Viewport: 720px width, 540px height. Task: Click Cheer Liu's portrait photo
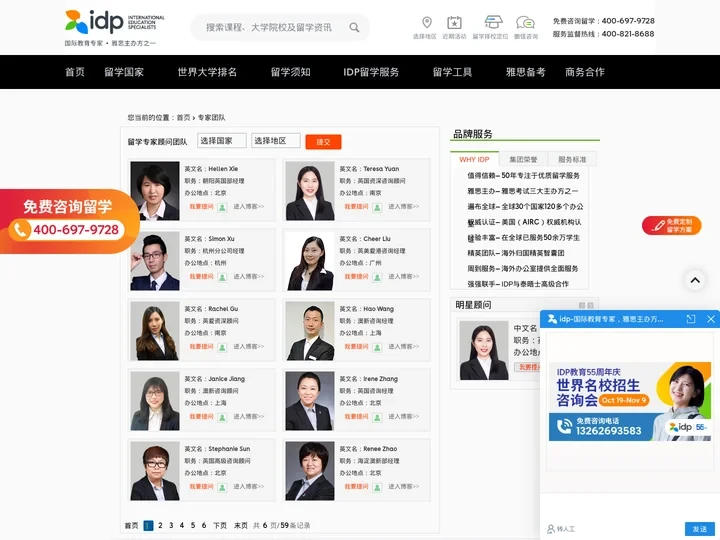tap(310, 261)
